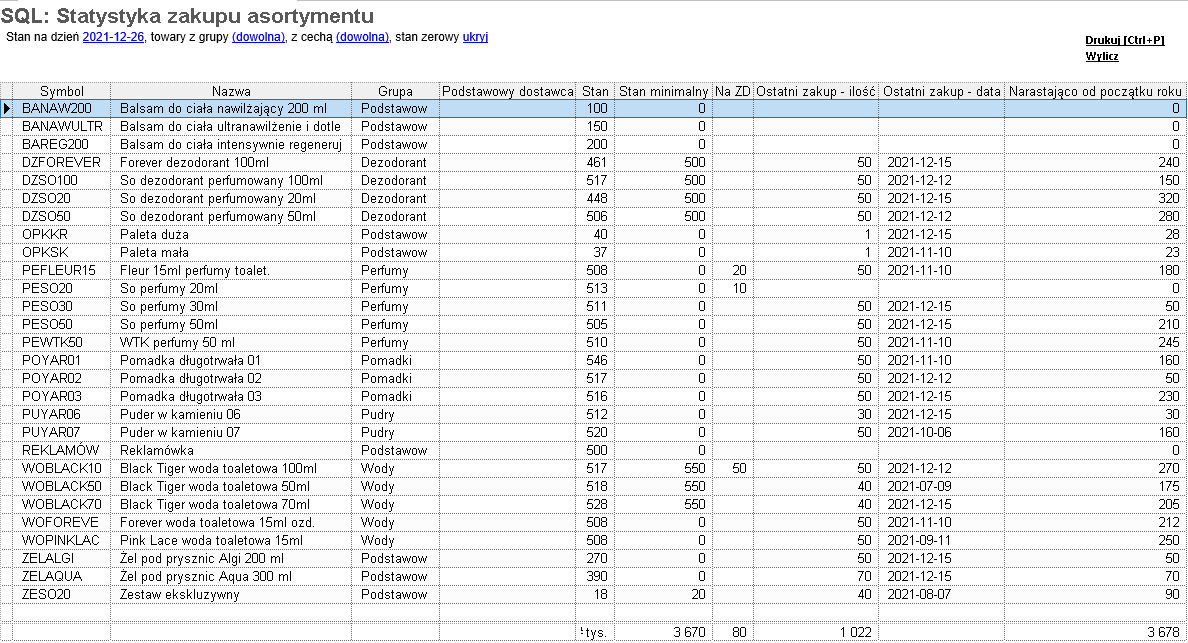Screen dimensions: 1188x643
Task: Click Drukuj [Ctrl+P] to print
Action: [x=1124, y=40]
